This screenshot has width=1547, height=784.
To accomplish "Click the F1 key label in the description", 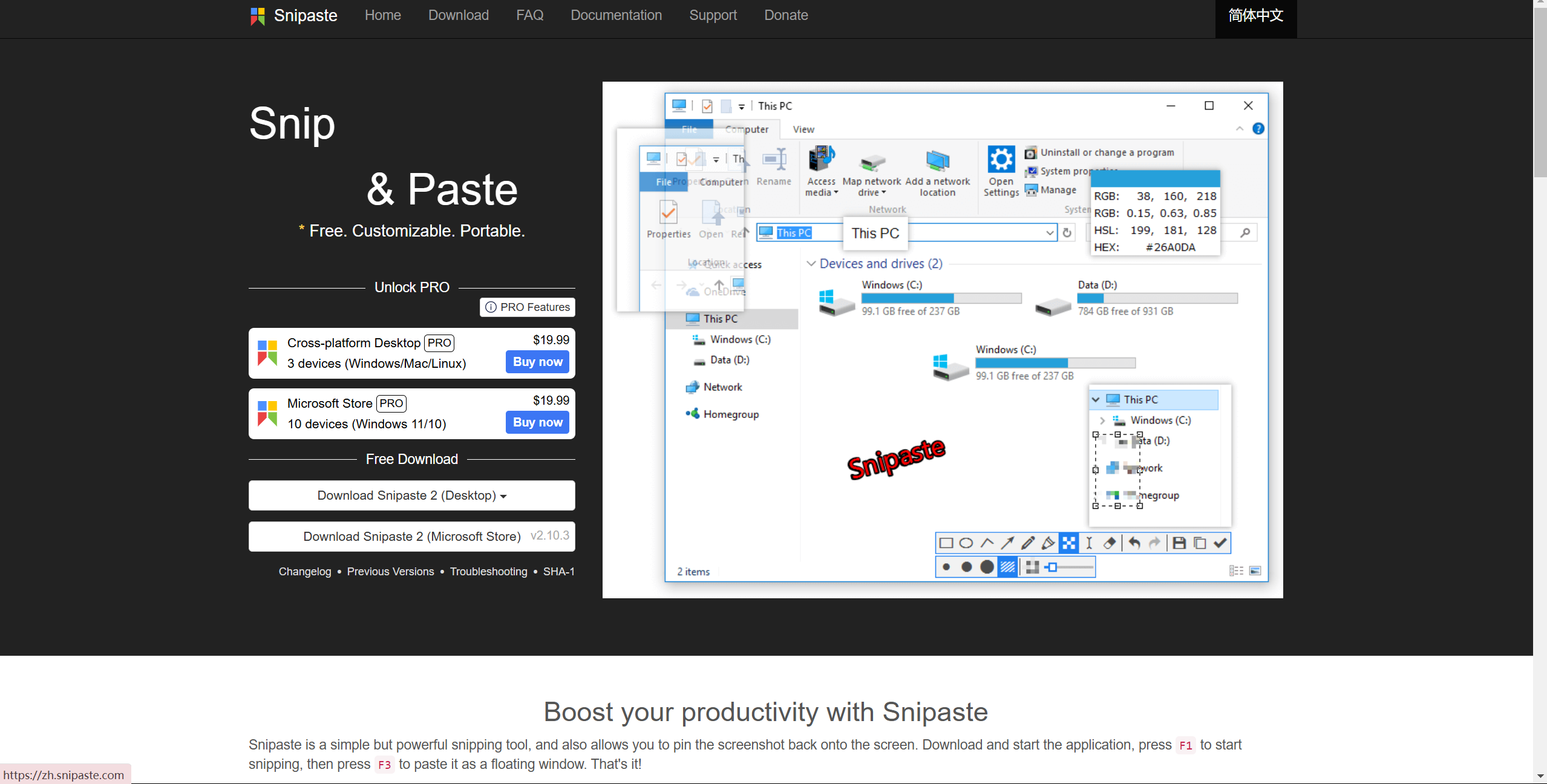I will point(1186,746).
